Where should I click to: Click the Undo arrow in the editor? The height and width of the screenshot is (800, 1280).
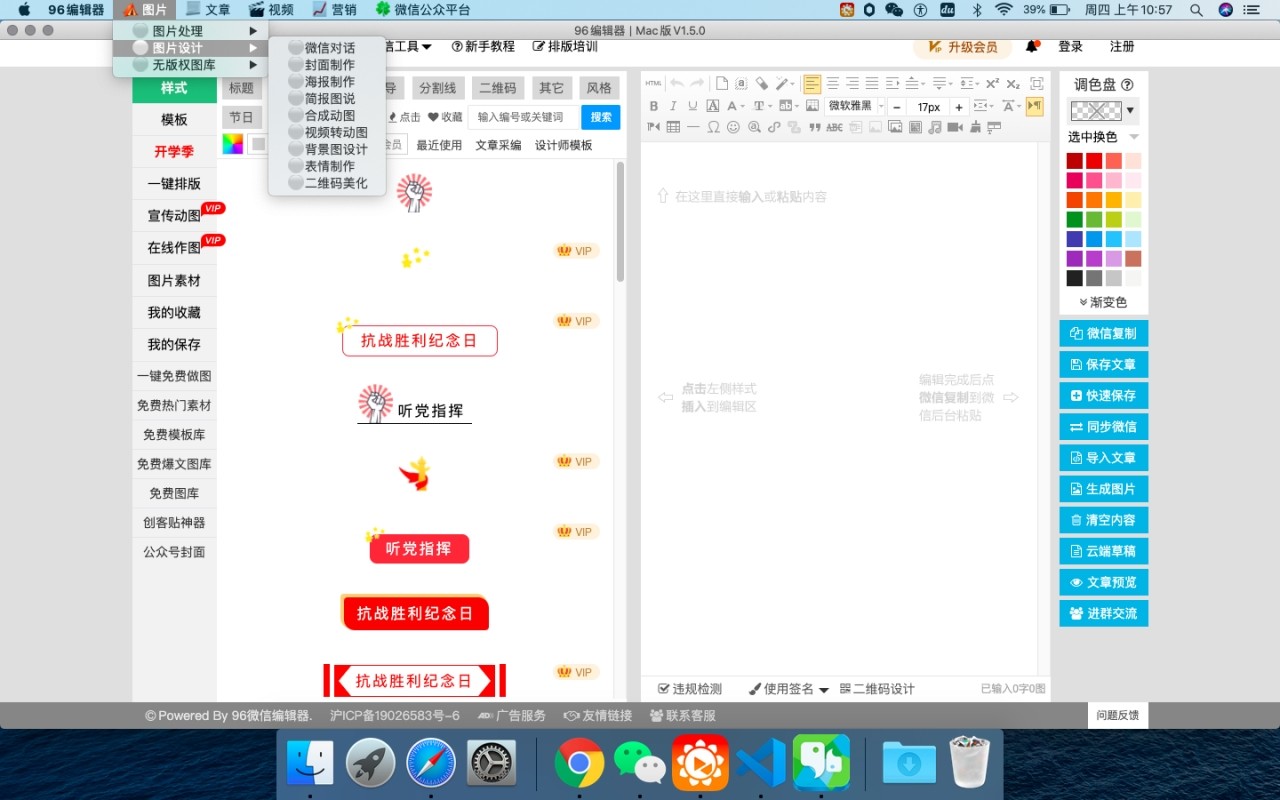(x=678, y=83)
